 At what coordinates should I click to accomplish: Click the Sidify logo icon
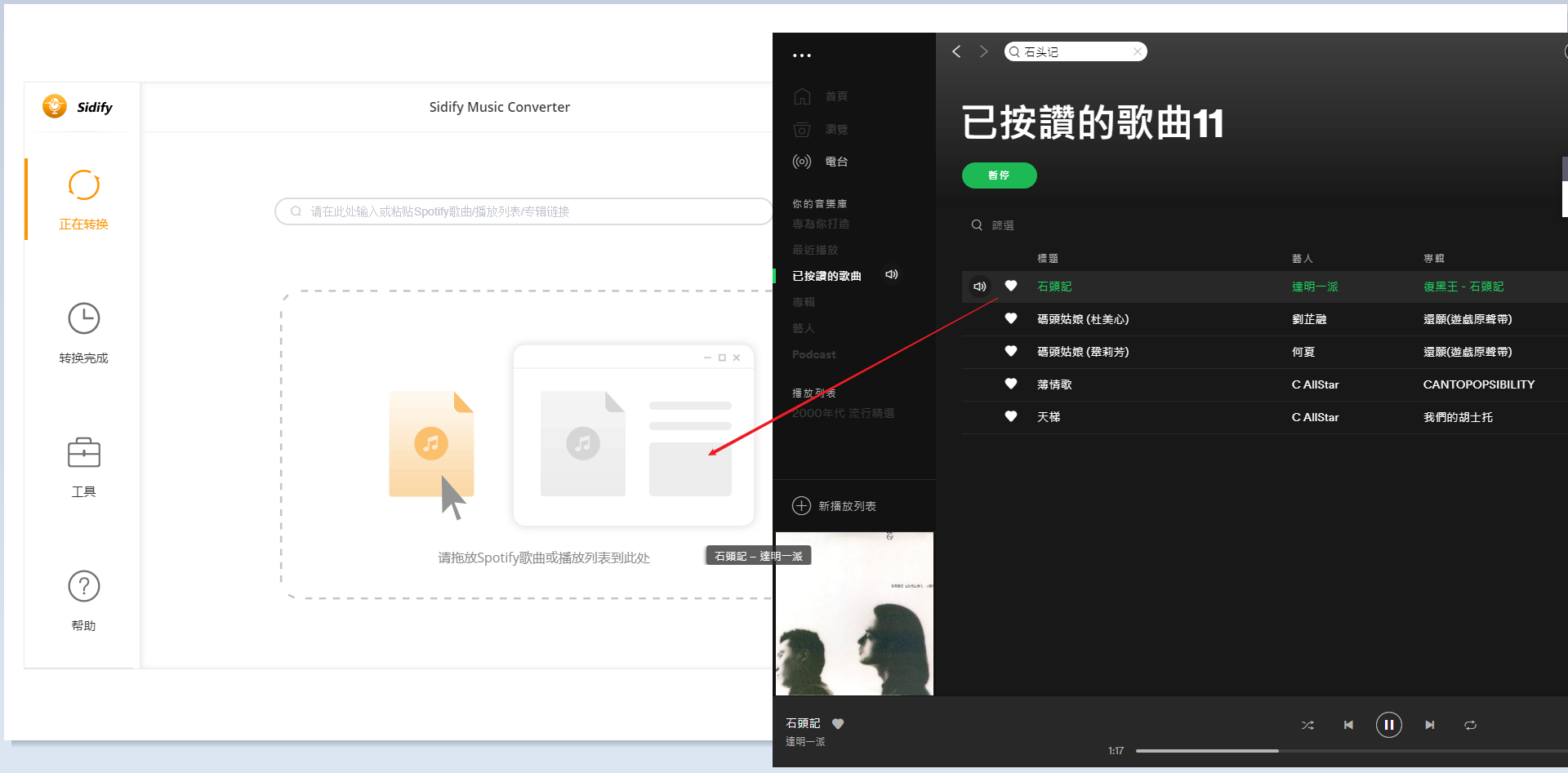point(55,106)
